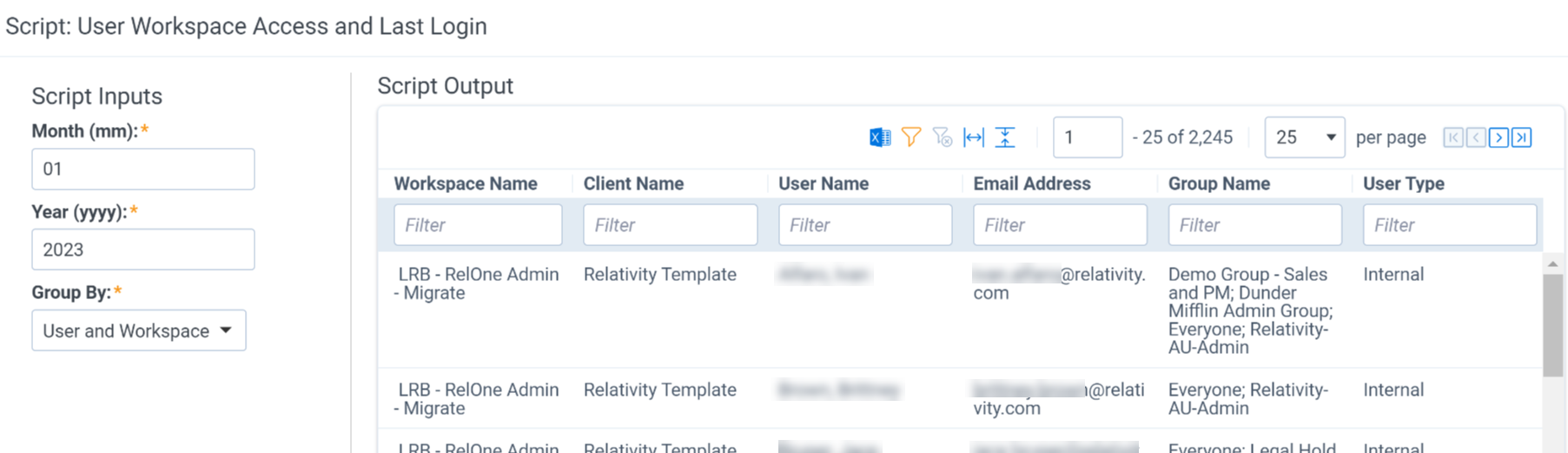Select first row 'LRB - RelOne Admin - Migrate' cell
The height and width of the screenshot is (453, 1568).
click(x=476, y=283)
